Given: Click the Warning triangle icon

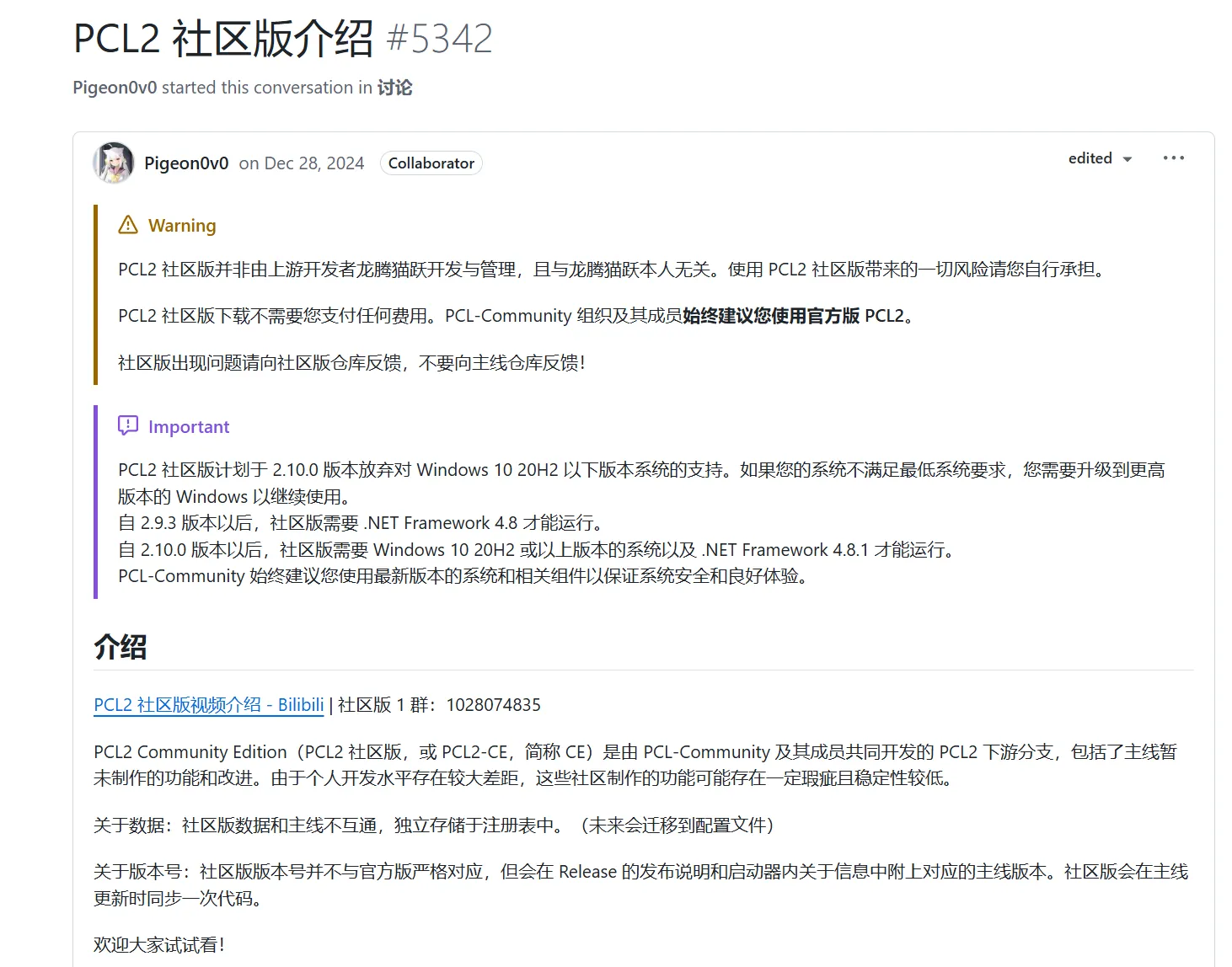Looking at the screenshot, I should 128,225.
